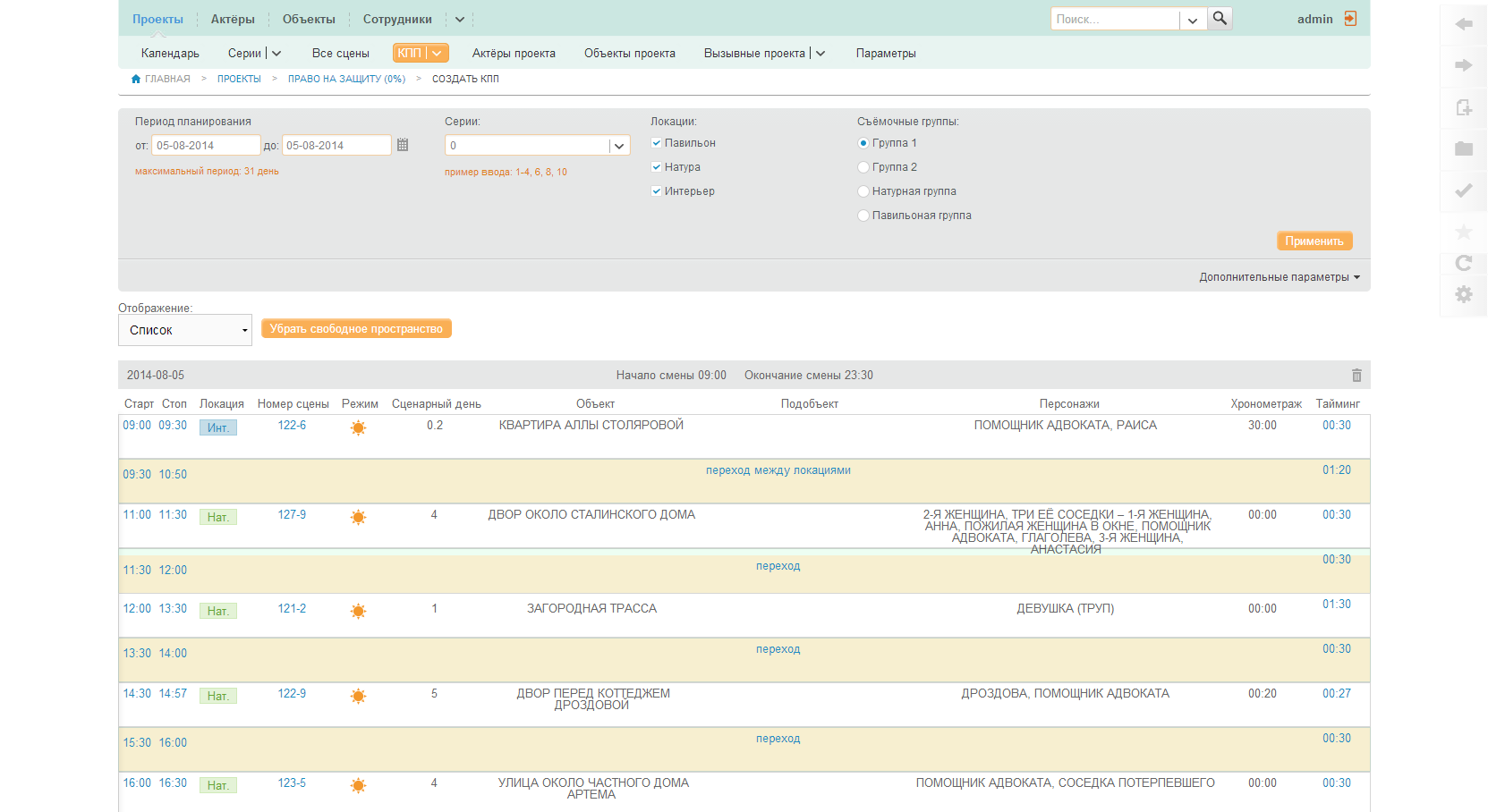This screenshot has height=812, width=1488.
Task: Uncheck the Интерьер location checkbox
Action: click(657, 191)
